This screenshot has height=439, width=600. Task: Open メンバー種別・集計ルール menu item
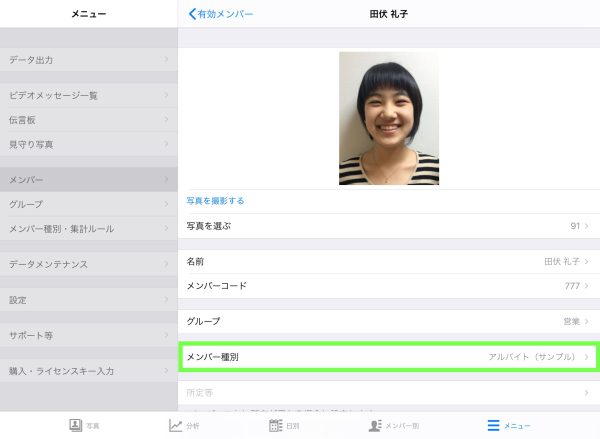[88, 229]
